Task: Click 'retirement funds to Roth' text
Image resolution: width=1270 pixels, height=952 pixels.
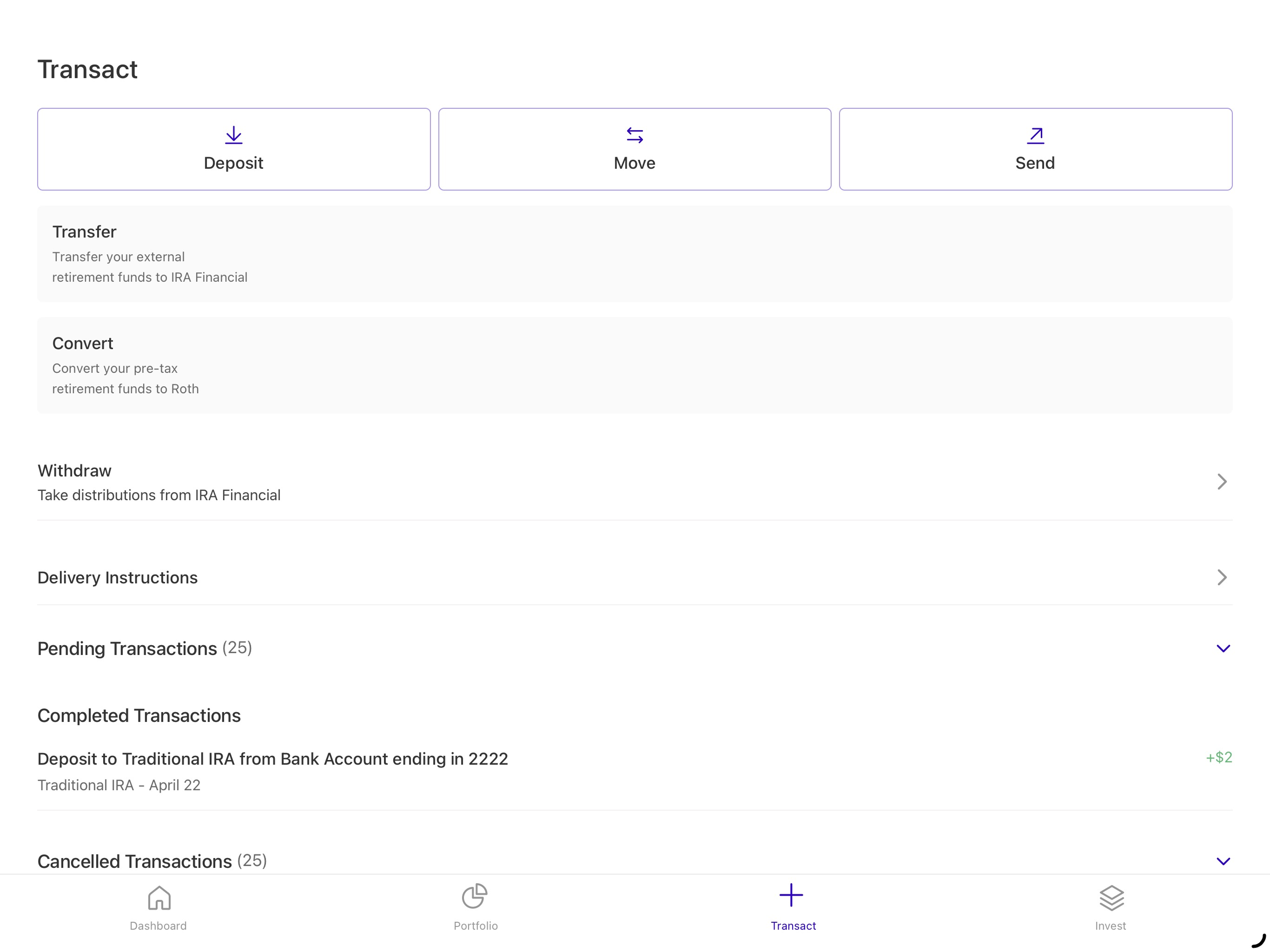Action: click(126, 389)
